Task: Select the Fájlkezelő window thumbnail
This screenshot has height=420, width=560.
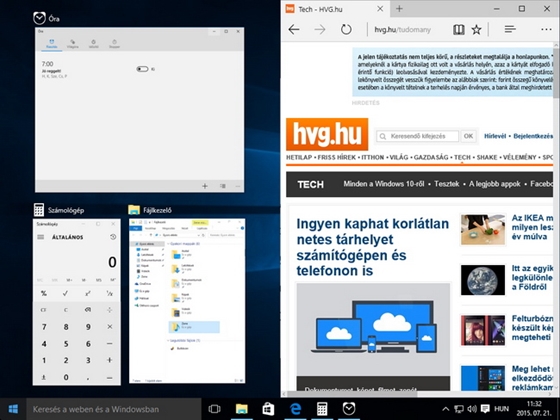Action: [x=187, y=301]
